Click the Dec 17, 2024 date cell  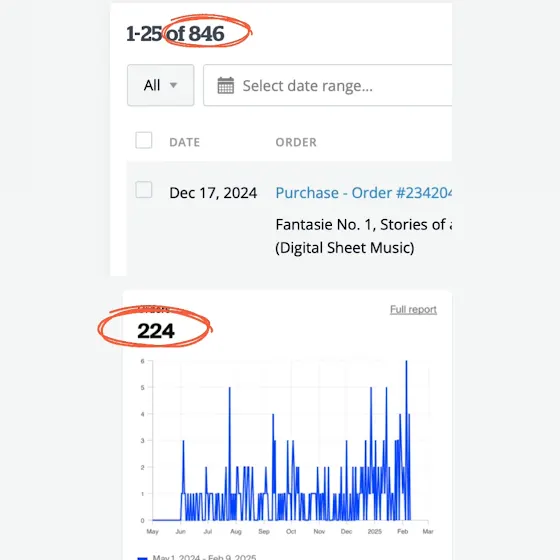[213, 193]
